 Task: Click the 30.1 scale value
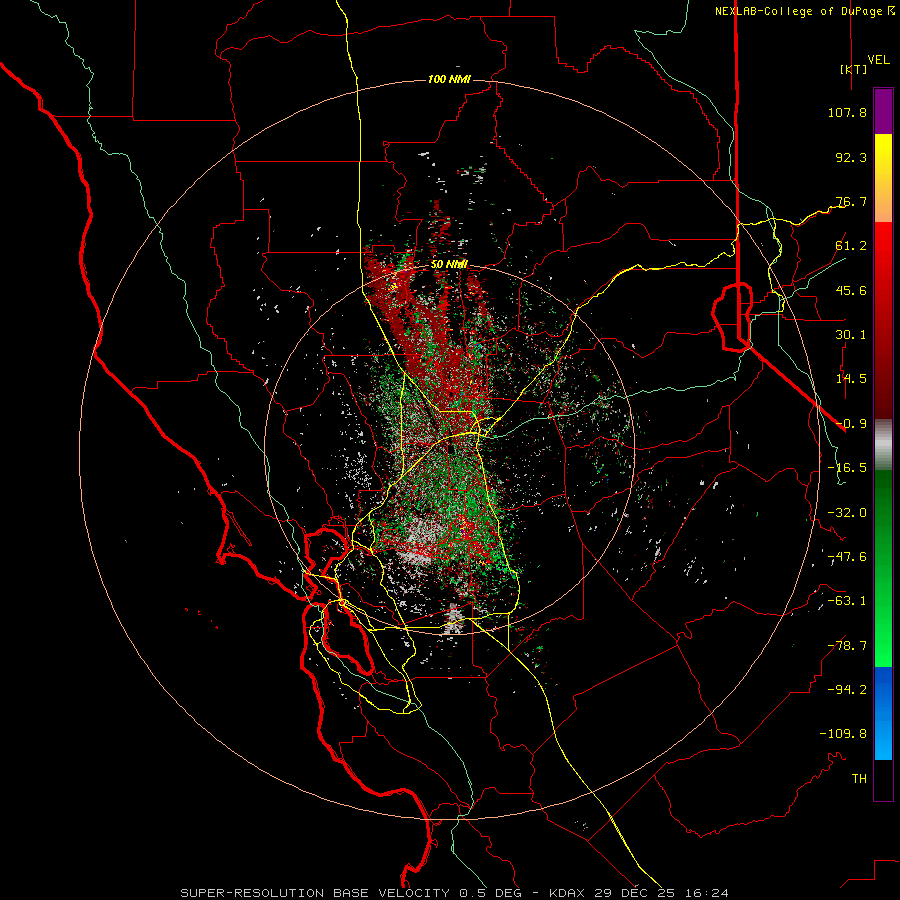tap(851, 335)
